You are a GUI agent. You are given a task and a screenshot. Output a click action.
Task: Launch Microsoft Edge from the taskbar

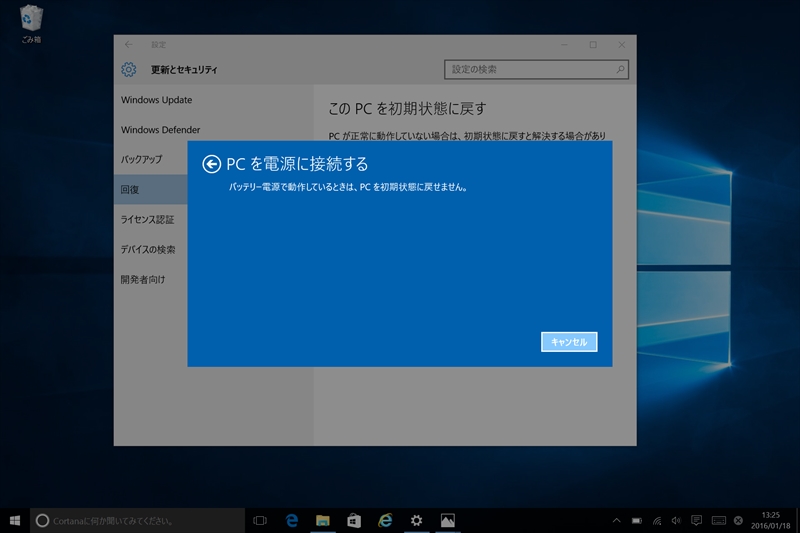click(x=291, y=520)
